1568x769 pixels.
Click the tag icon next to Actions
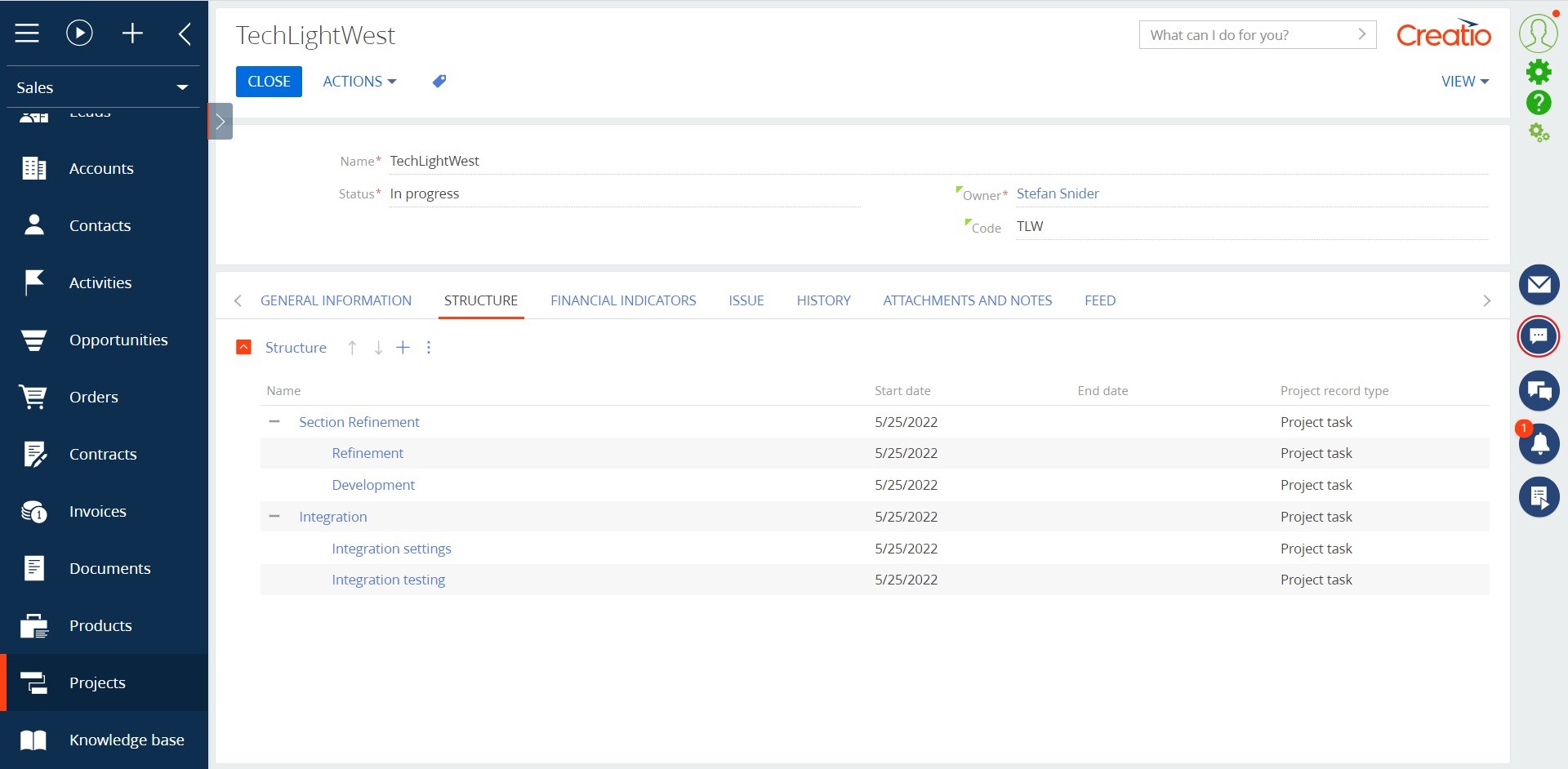(439, 81)
